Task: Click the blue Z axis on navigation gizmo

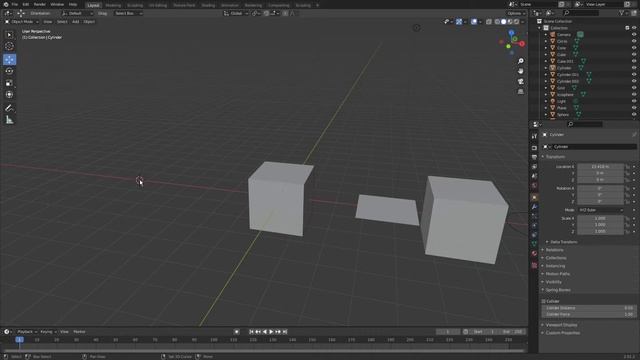Action: point(511,33)
